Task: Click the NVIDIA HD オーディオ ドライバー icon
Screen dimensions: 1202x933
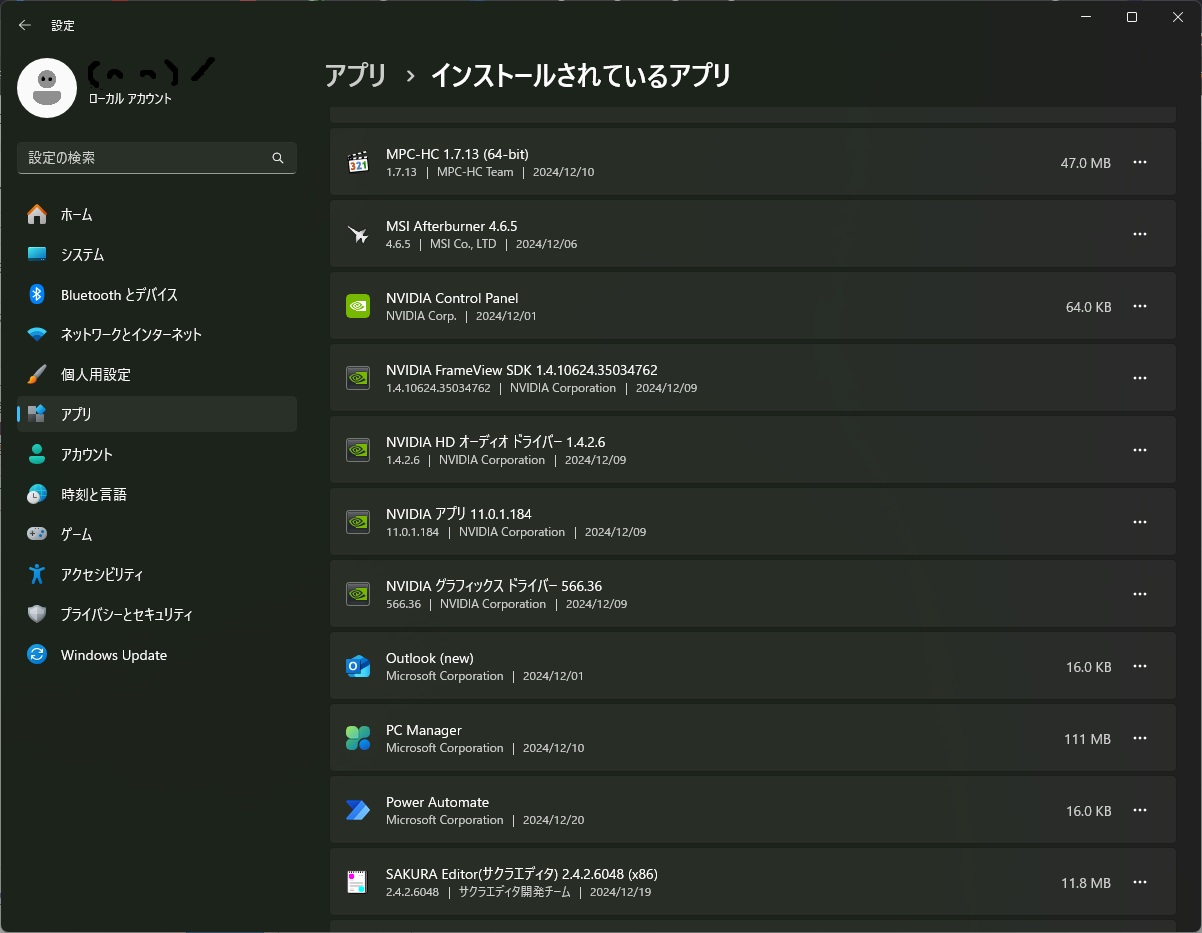Action: pyautogui.click(x=358, y=450)
